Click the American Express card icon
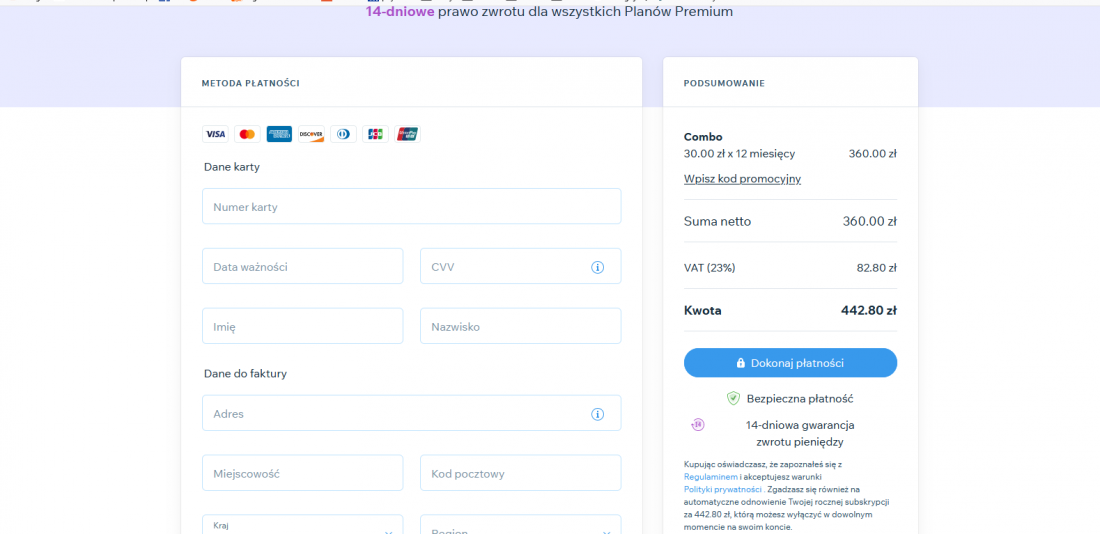Viewport: 1100px width, 534px height. click(x=279, y=134)
